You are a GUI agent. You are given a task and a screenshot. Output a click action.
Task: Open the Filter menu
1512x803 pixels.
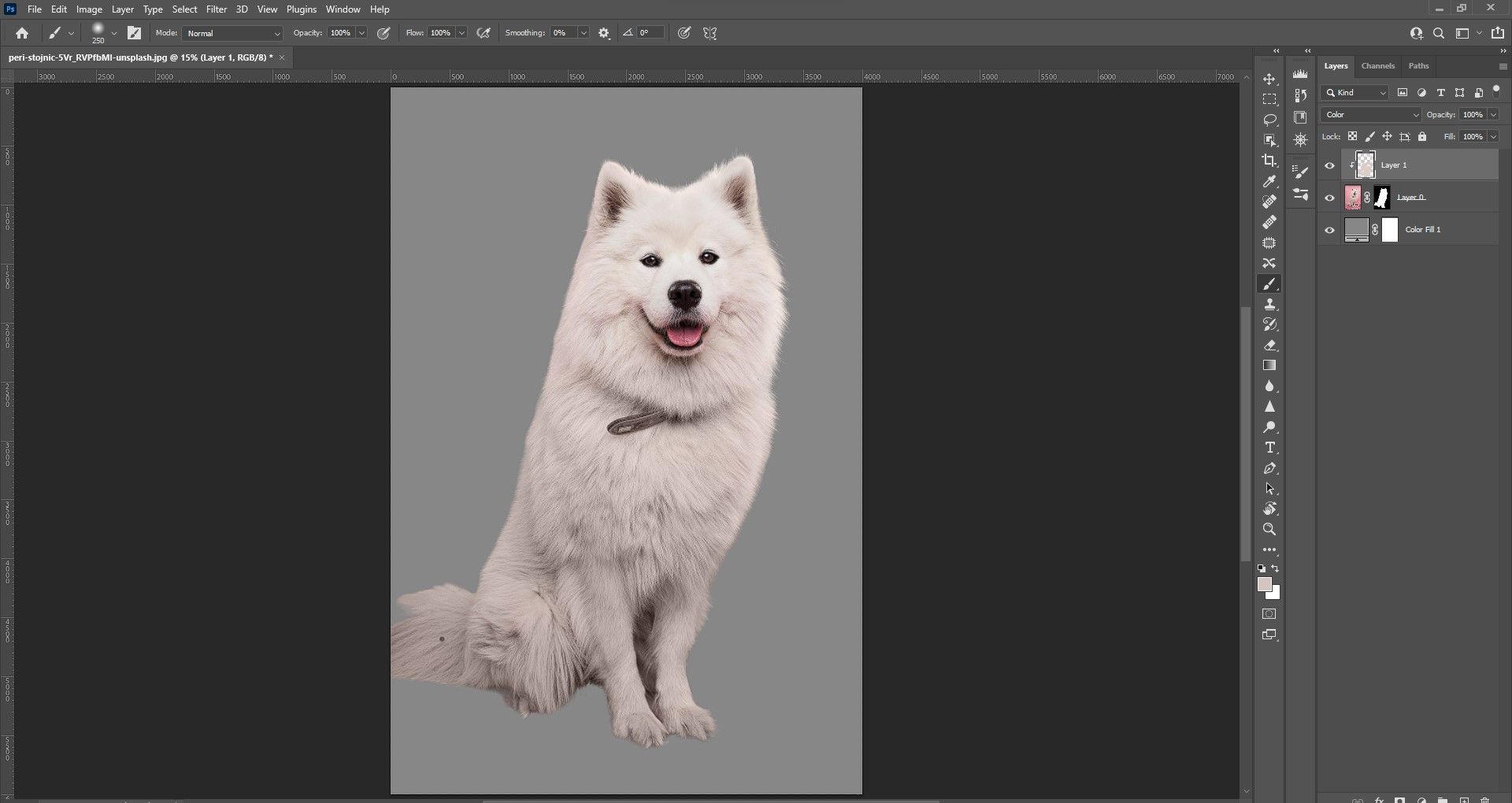pos(217,9)
